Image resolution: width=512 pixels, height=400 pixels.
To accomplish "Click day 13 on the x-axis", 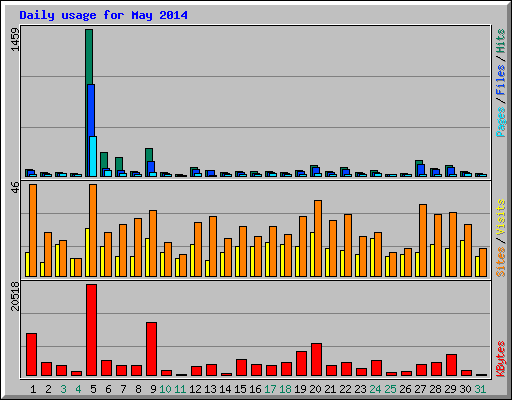I will click(x=210, y=389).
